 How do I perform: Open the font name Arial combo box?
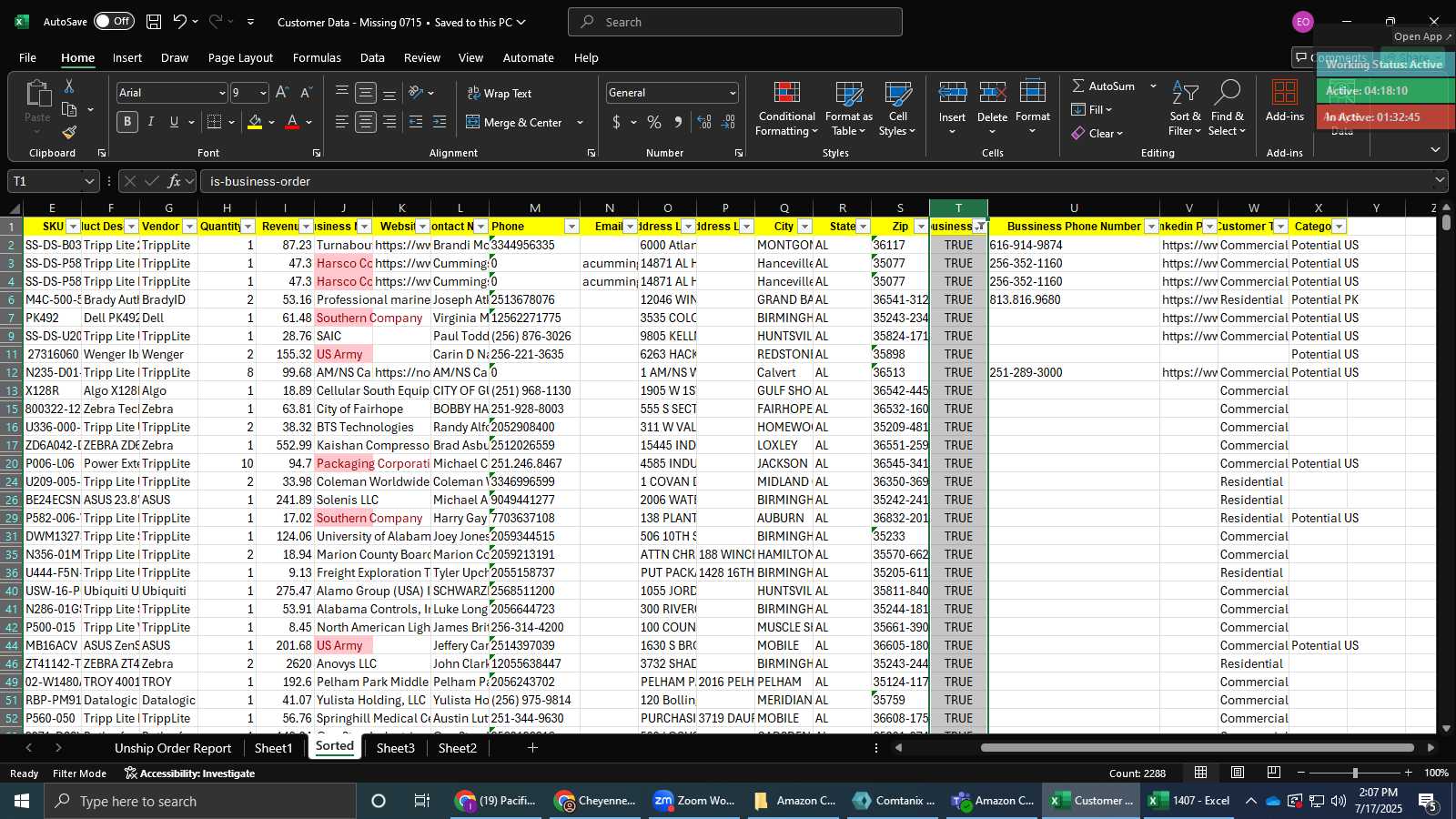(171, 93)
